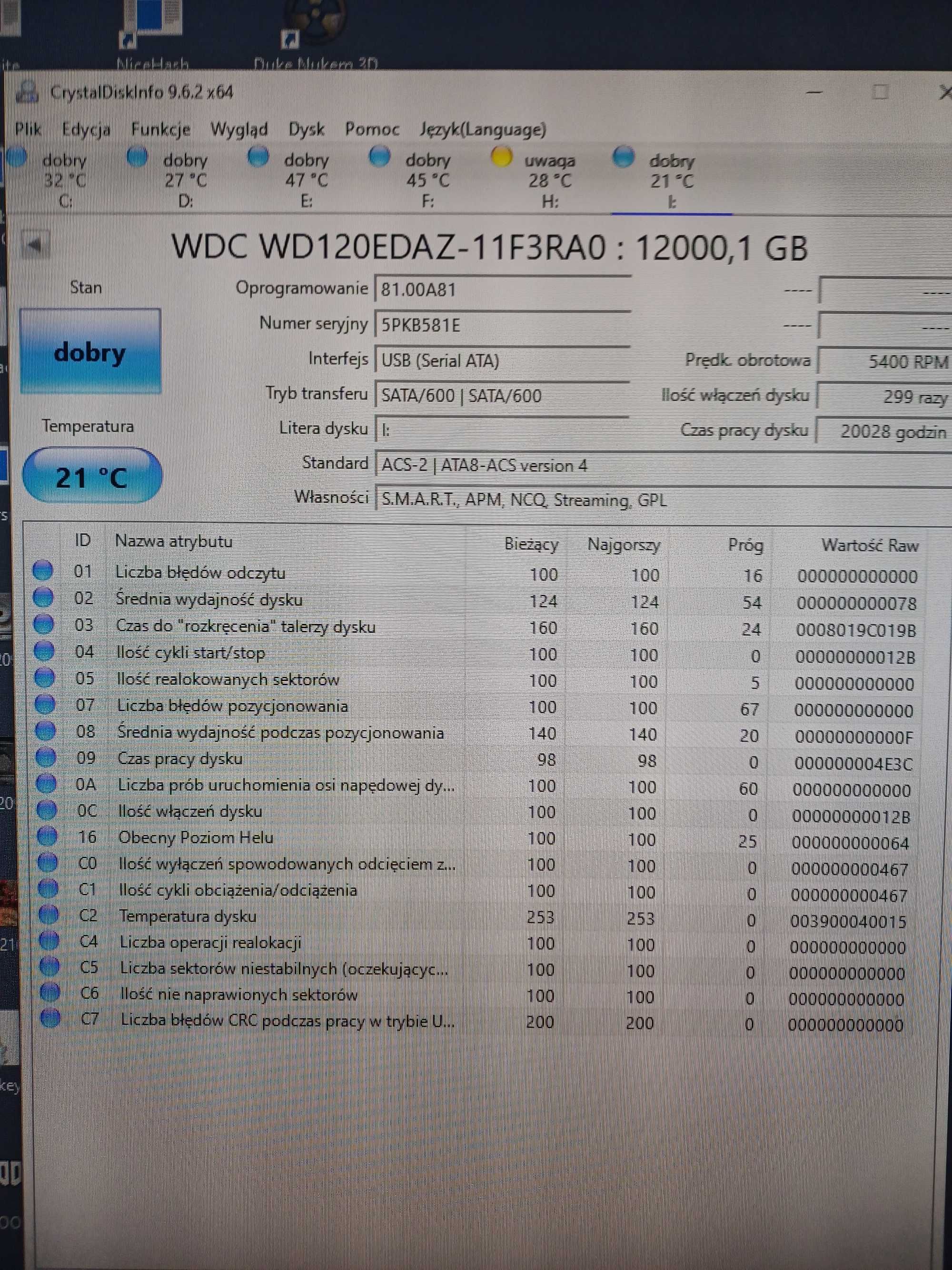Open the Edycja menu
This screenshot has height=1270, width=952.
click(x=86, y=129)
